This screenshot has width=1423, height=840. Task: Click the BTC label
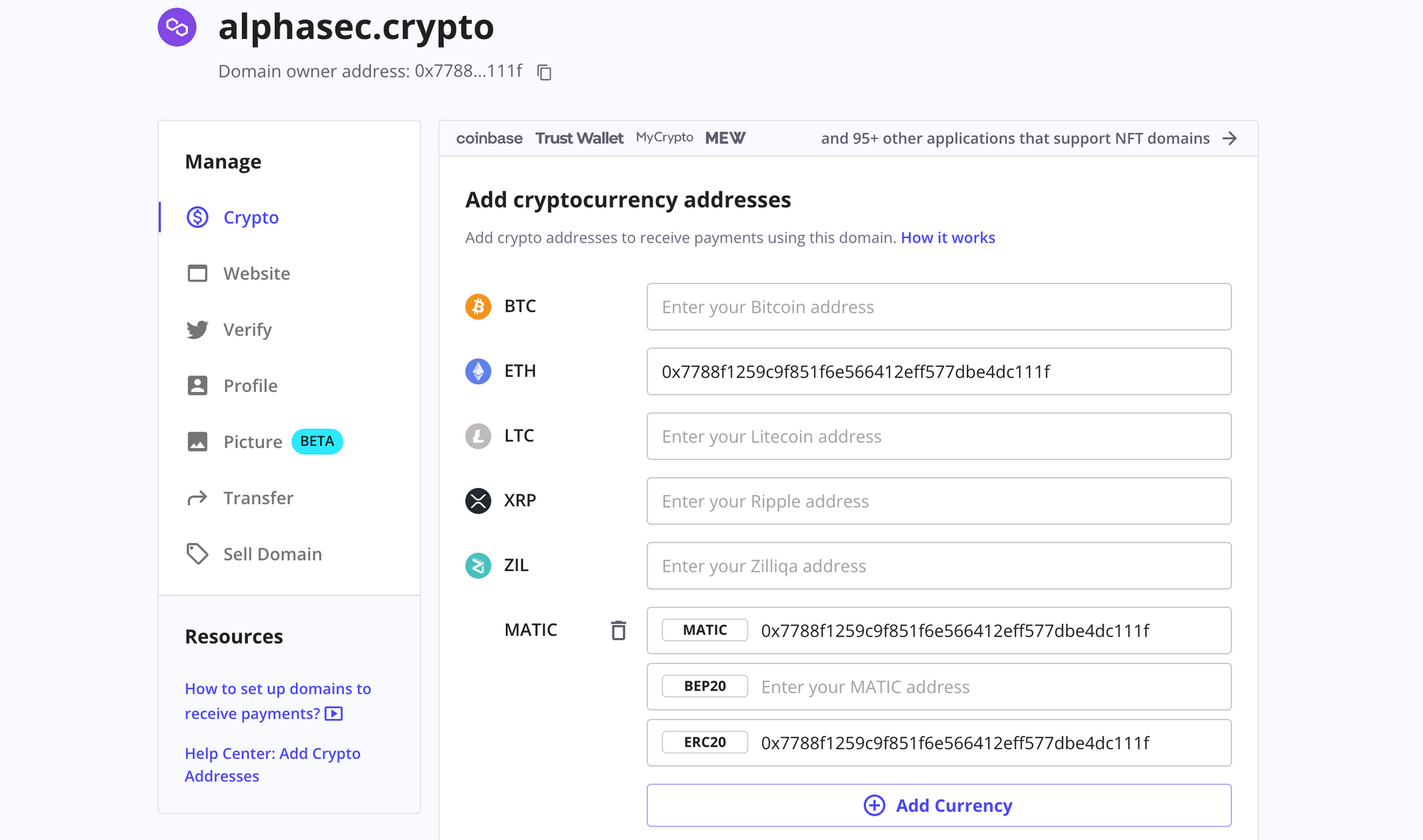[x=520, y=307]
